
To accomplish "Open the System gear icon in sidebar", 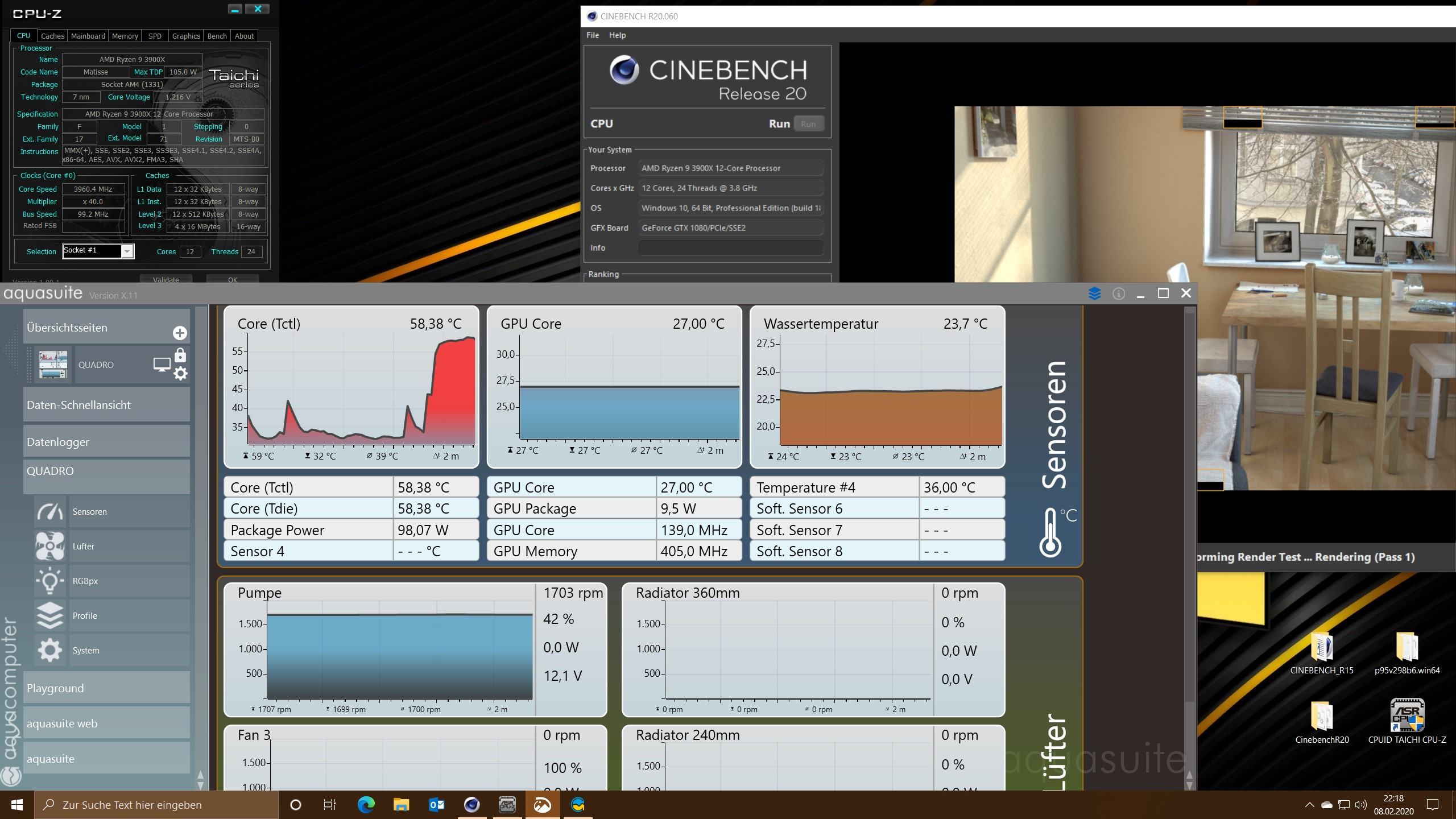I will point(50,650).
